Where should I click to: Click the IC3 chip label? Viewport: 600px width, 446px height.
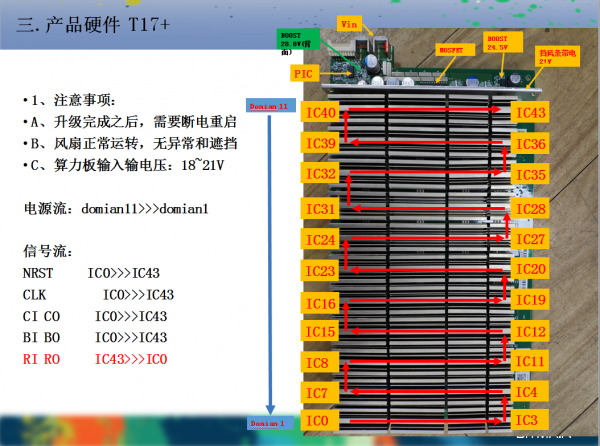(x=529, y=419)
